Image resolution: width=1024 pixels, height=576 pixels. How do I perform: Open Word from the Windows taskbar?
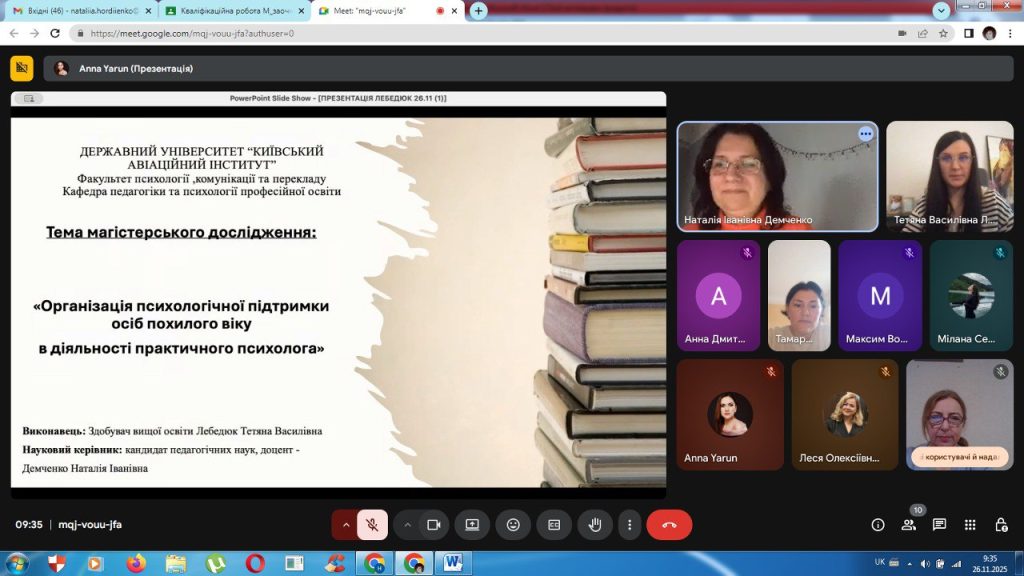(453, 563)
